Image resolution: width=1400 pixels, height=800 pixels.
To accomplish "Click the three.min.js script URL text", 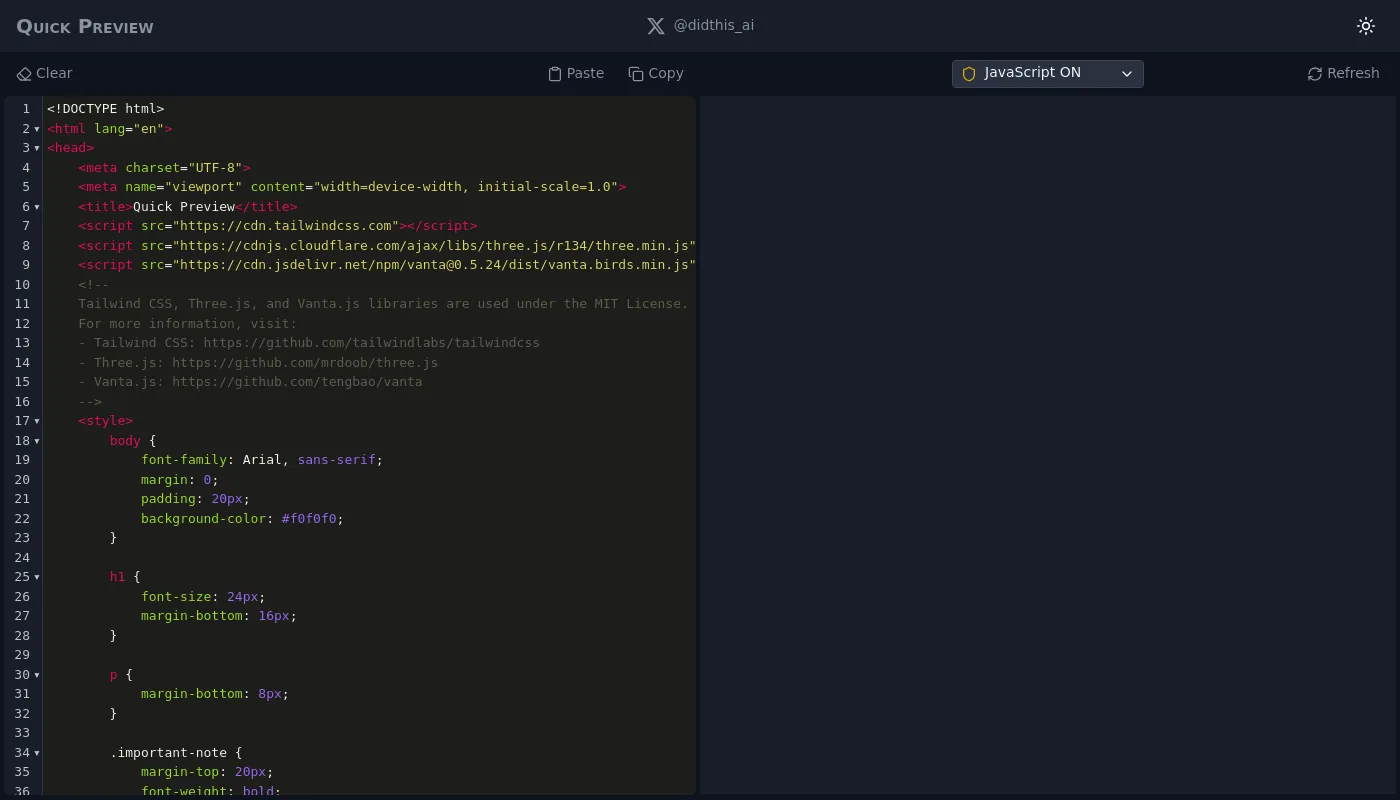I will [x=434, y=246].
